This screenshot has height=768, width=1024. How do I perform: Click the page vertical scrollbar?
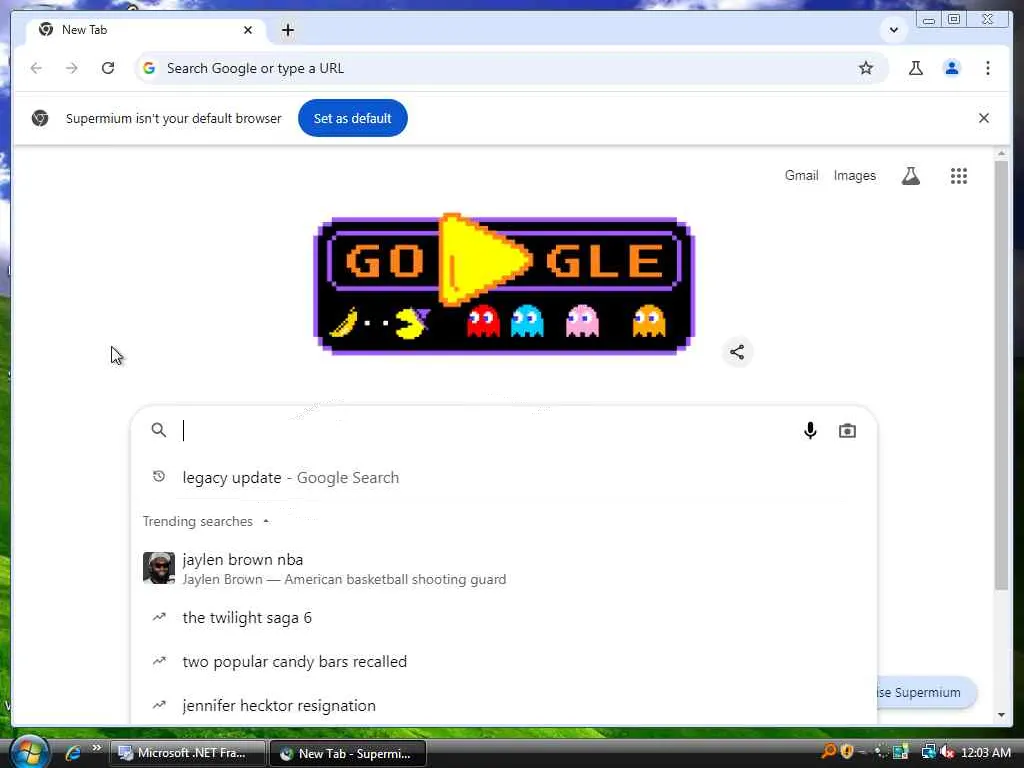pos(1001,374)
